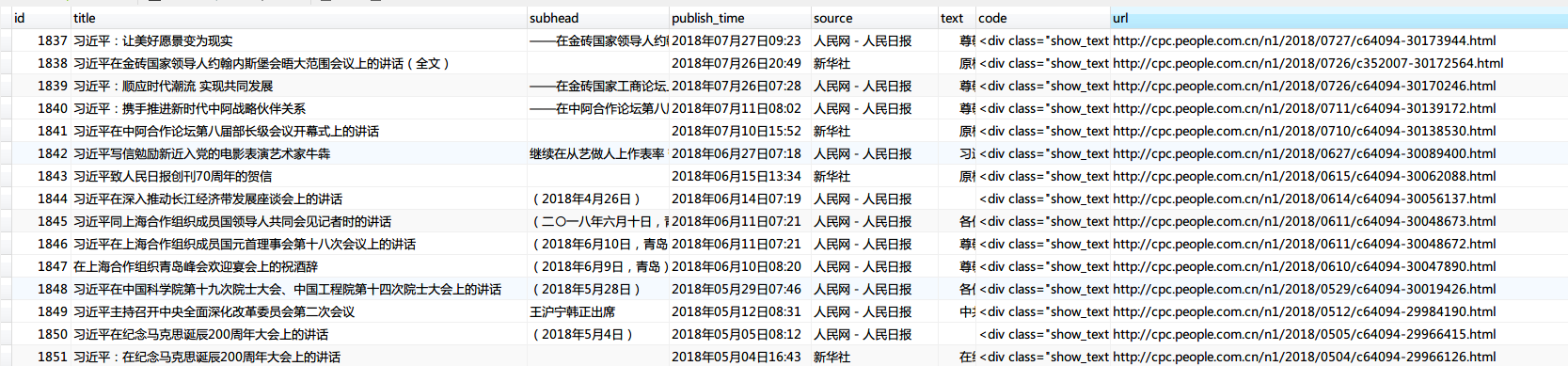Image resolution: width=1568 pixels, height=366 pixels.
Task: Select the id column header
Action: 41,18
